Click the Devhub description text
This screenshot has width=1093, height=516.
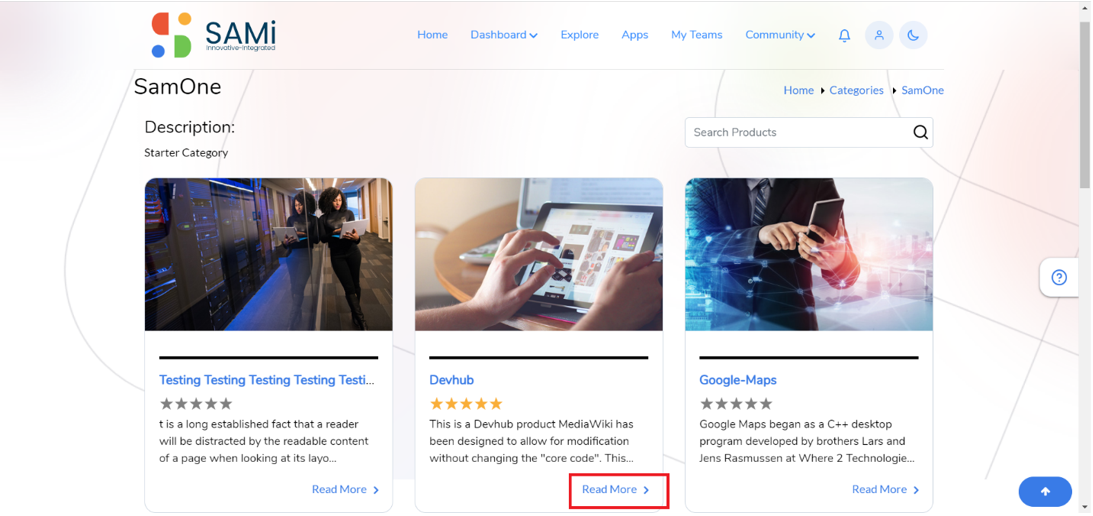click(532, 441)
